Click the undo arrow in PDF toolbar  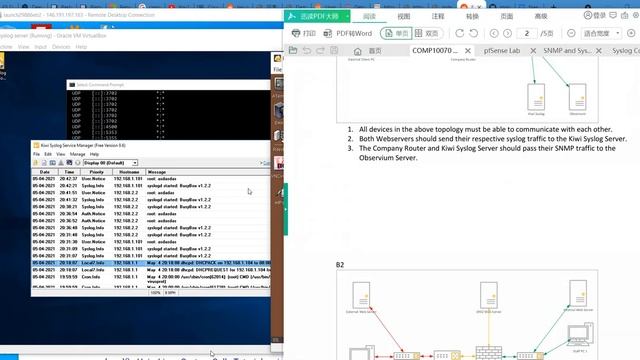pyautogui.click(x=307, y=50)
